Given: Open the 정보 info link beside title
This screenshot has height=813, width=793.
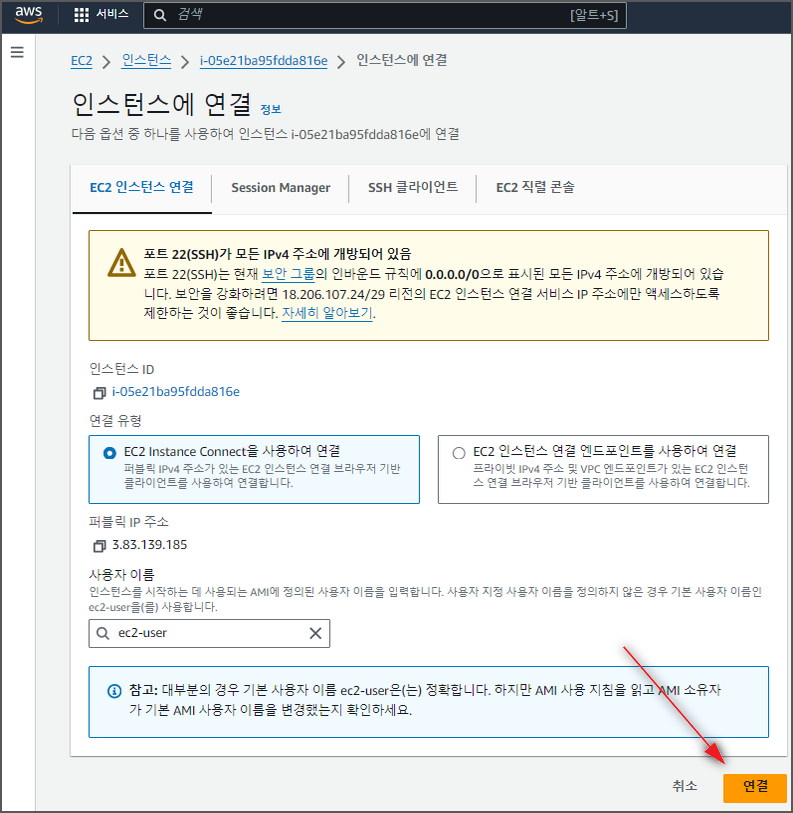Looking at the screenshot, I should (270, 109).
